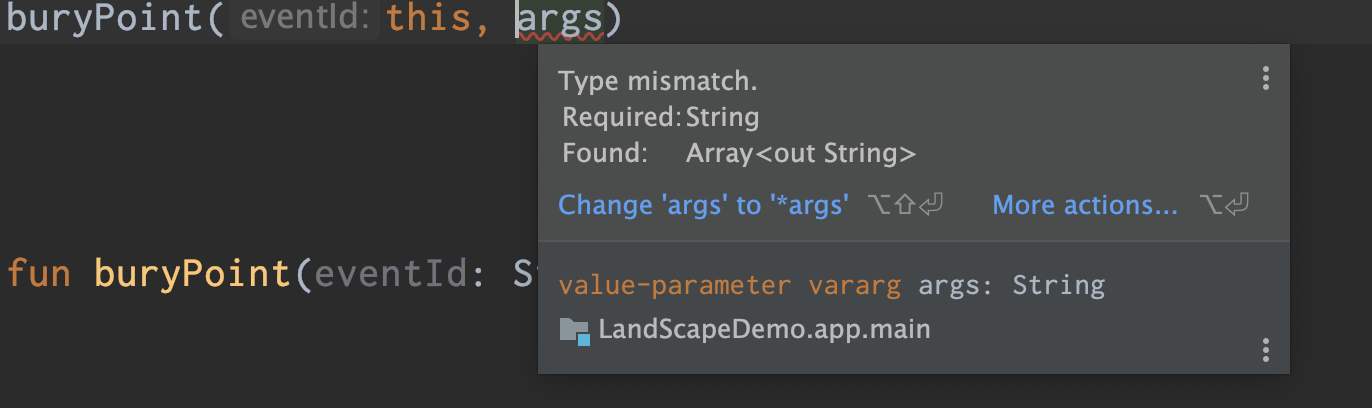Click 'value-parameter' text in the popup

(x=674, y=286)
